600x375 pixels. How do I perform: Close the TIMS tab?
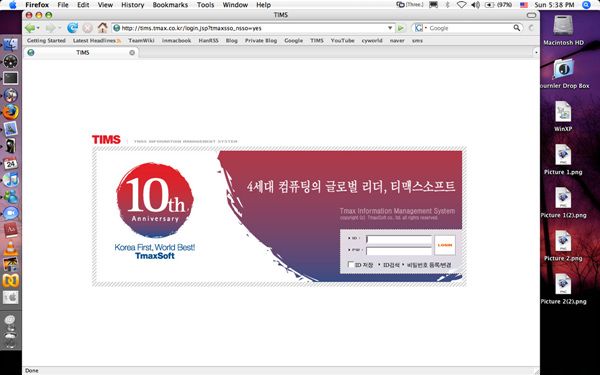132,52
